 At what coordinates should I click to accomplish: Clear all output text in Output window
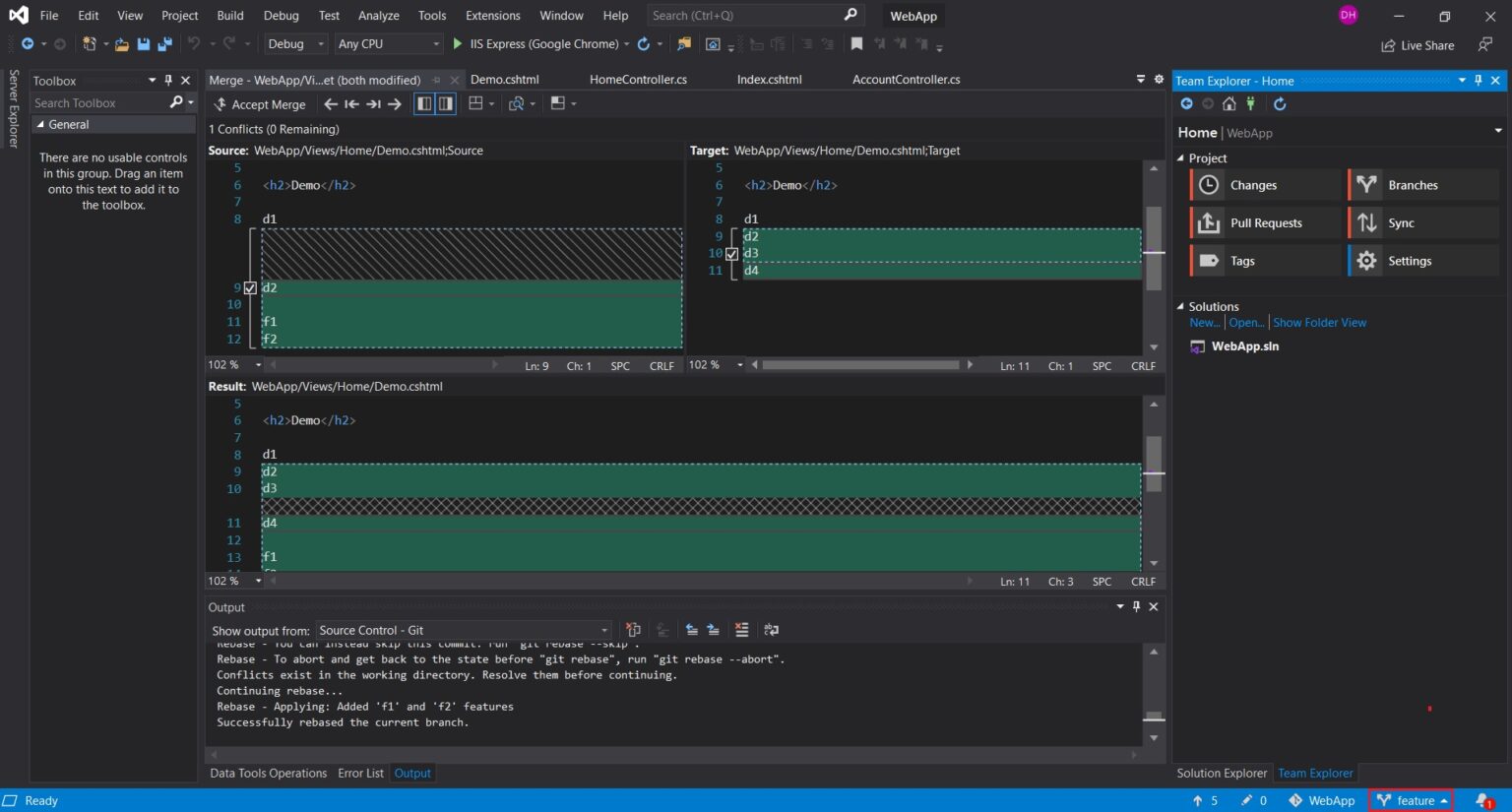(x=742, y=630)
